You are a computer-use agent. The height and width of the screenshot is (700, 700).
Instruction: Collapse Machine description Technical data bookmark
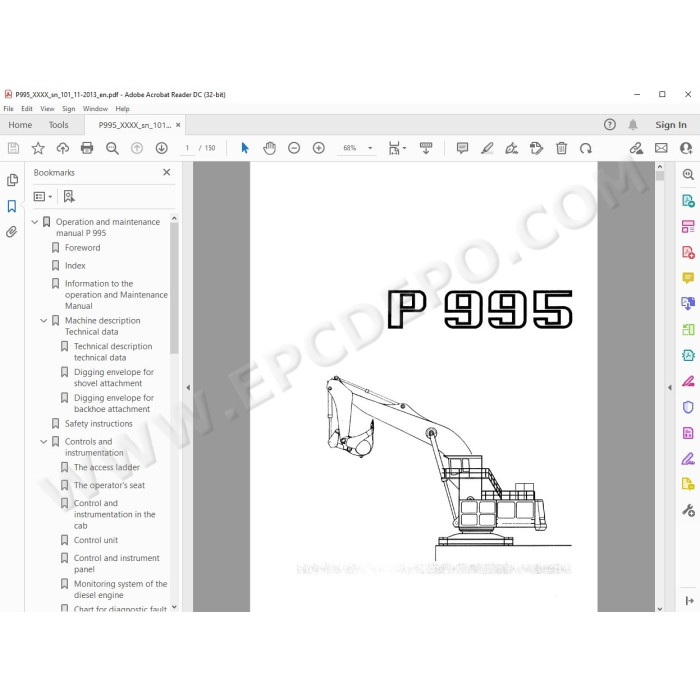[44, 321]
